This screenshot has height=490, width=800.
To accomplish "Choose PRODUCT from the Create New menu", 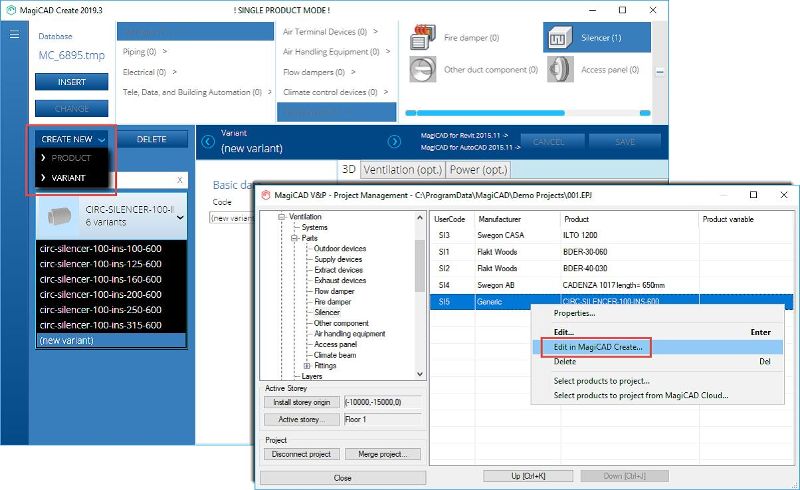I will pos(71,158).
